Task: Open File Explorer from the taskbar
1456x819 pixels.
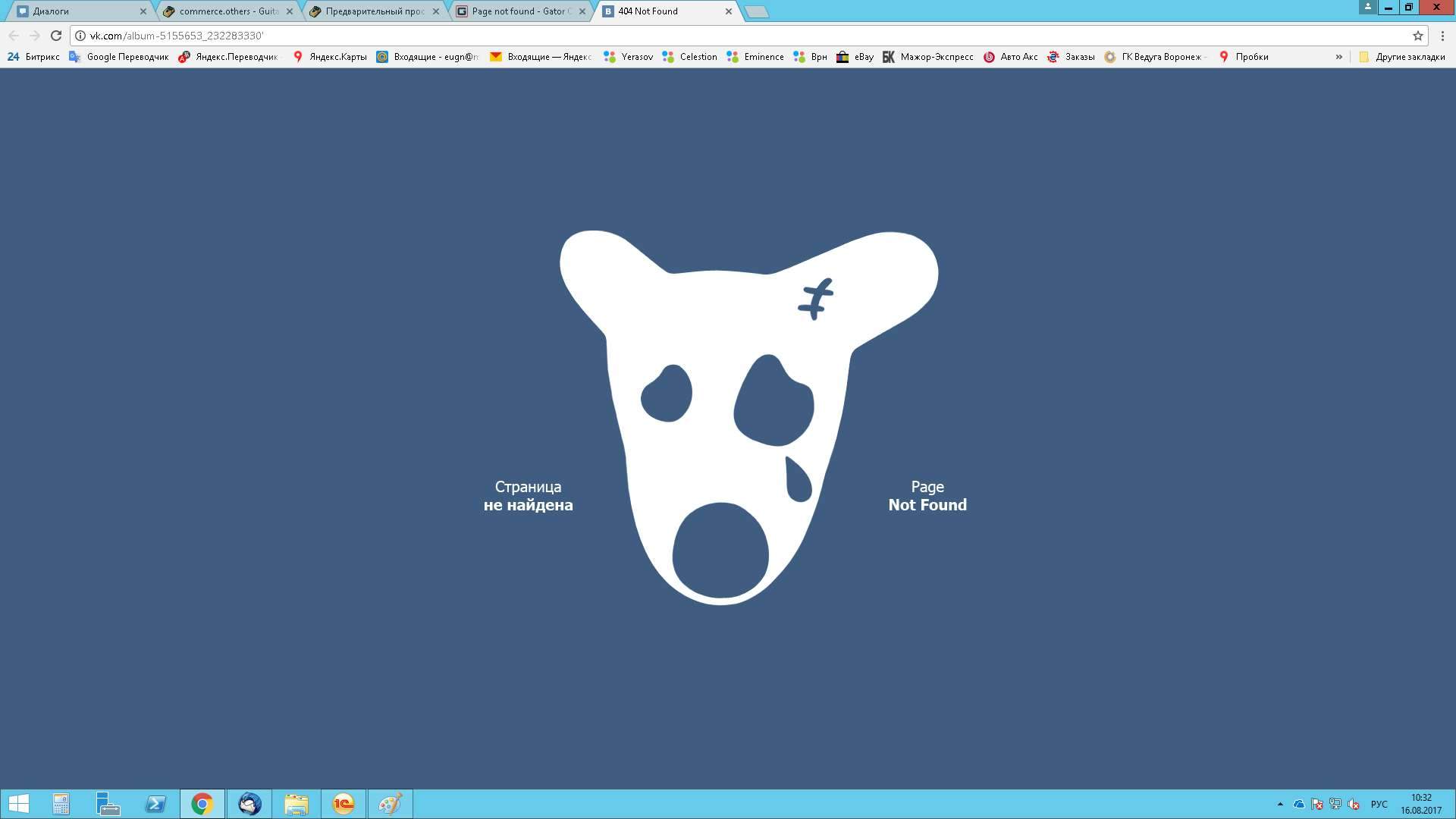Action: [297, 804]
